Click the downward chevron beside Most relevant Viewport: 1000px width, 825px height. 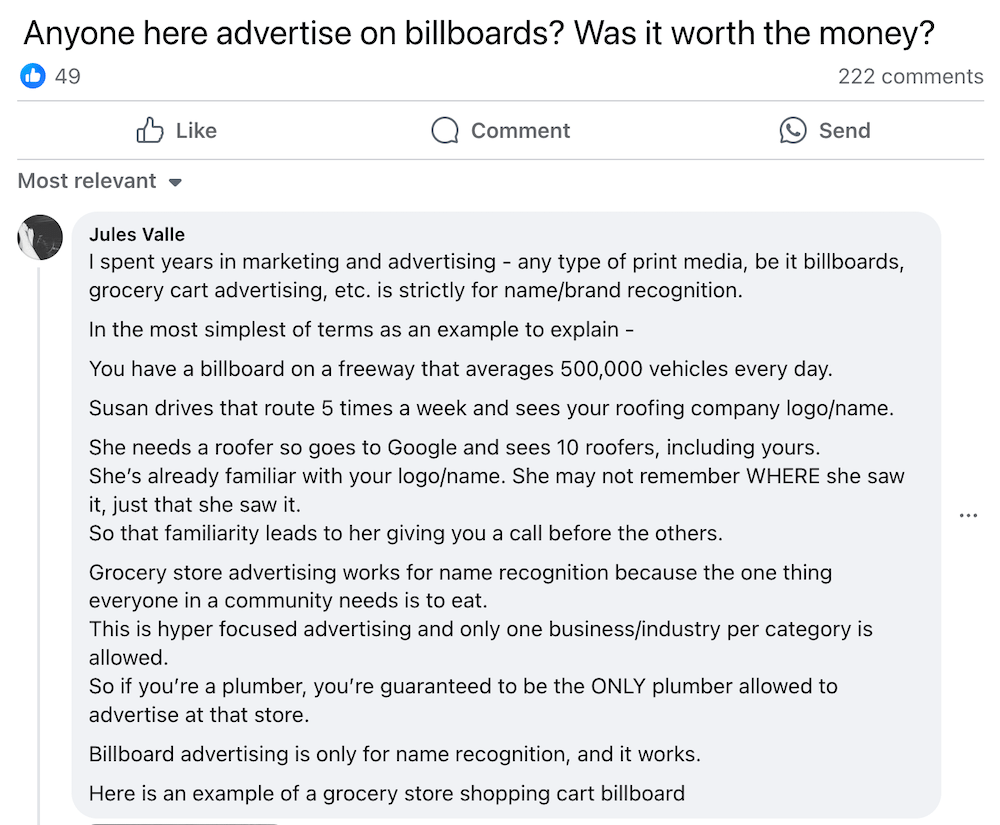point(175,182)
